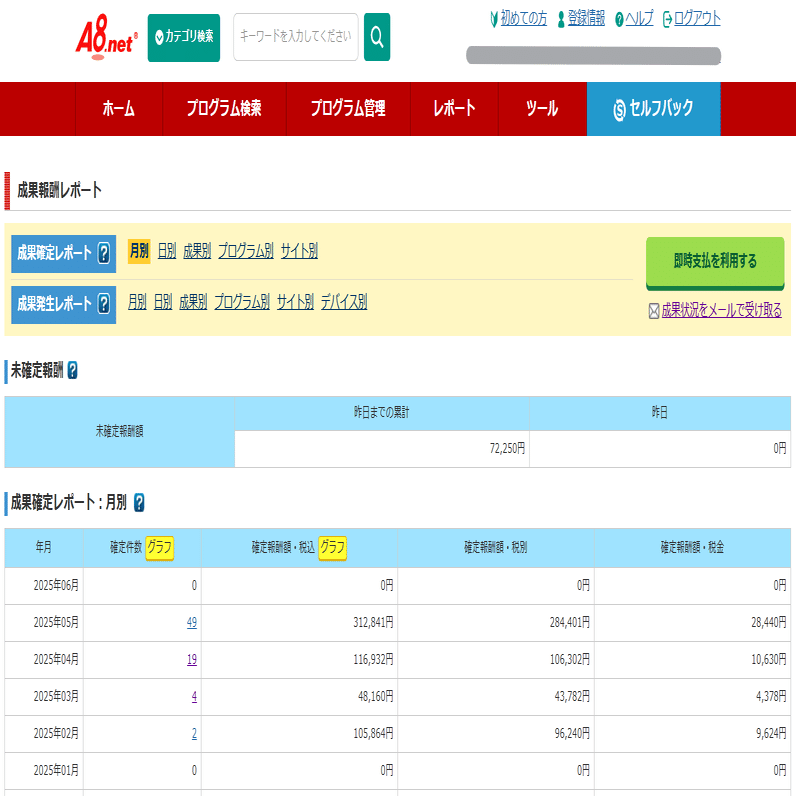Select サイト別 under 成果確定レポート
The width and height of the screenshot is (796, 796).
(300, 251)
